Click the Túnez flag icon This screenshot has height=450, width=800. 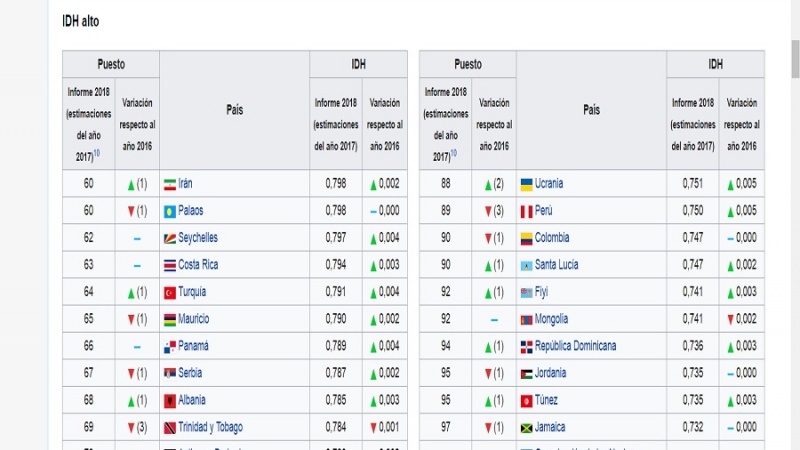pos(525,400)
